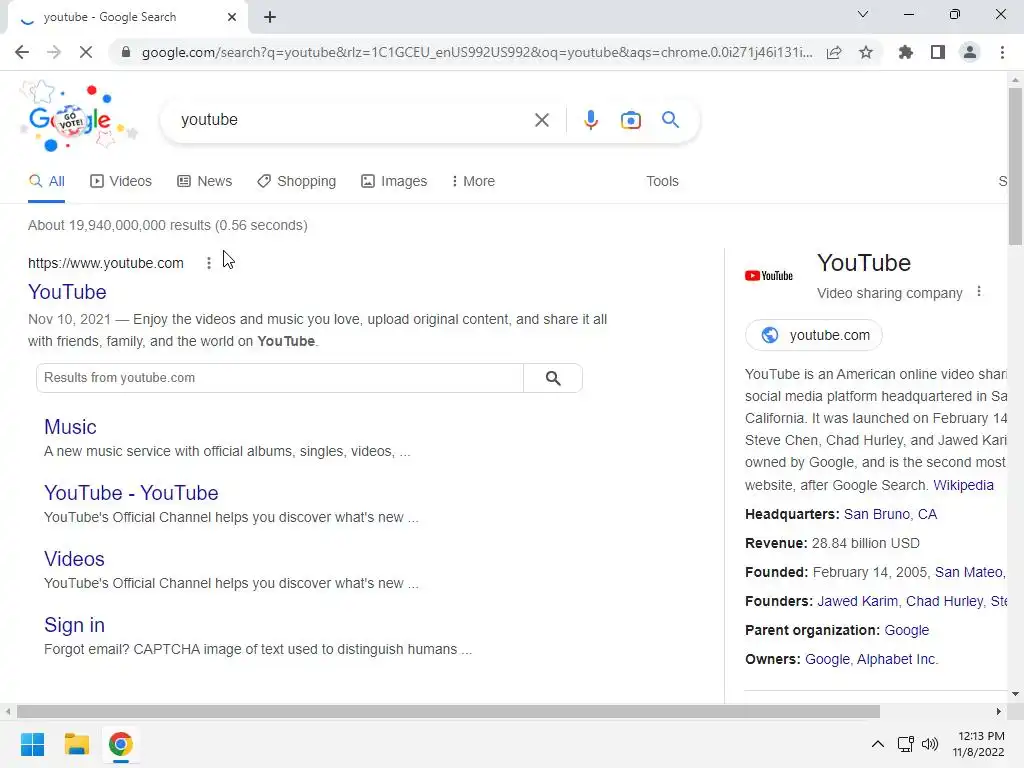Search by image with the camera icon
The height and width of the screenshot is (768, 1024).
tap(631, 120)
